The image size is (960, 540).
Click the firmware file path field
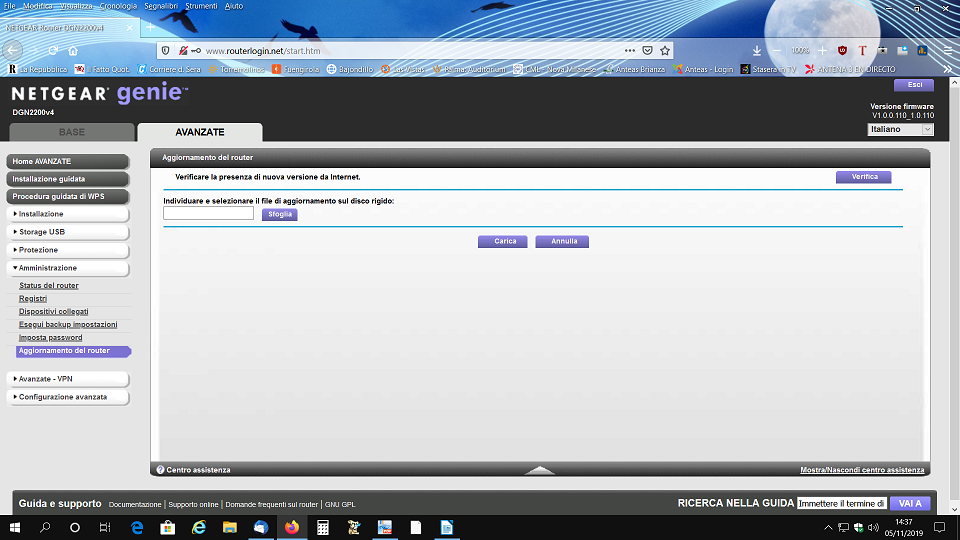(x=208, y=213)
